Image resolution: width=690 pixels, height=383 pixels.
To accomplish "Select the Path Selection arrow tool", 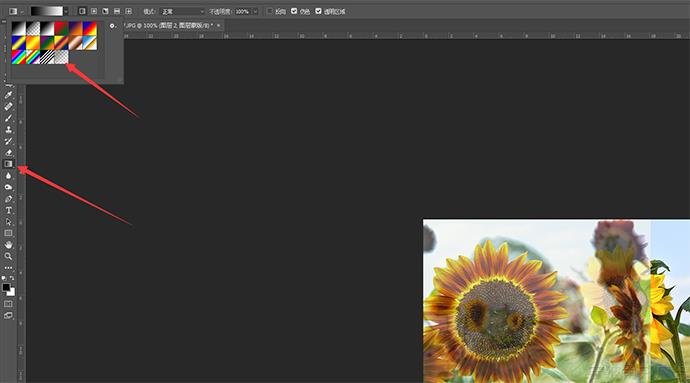I will [x=8, y=221].
